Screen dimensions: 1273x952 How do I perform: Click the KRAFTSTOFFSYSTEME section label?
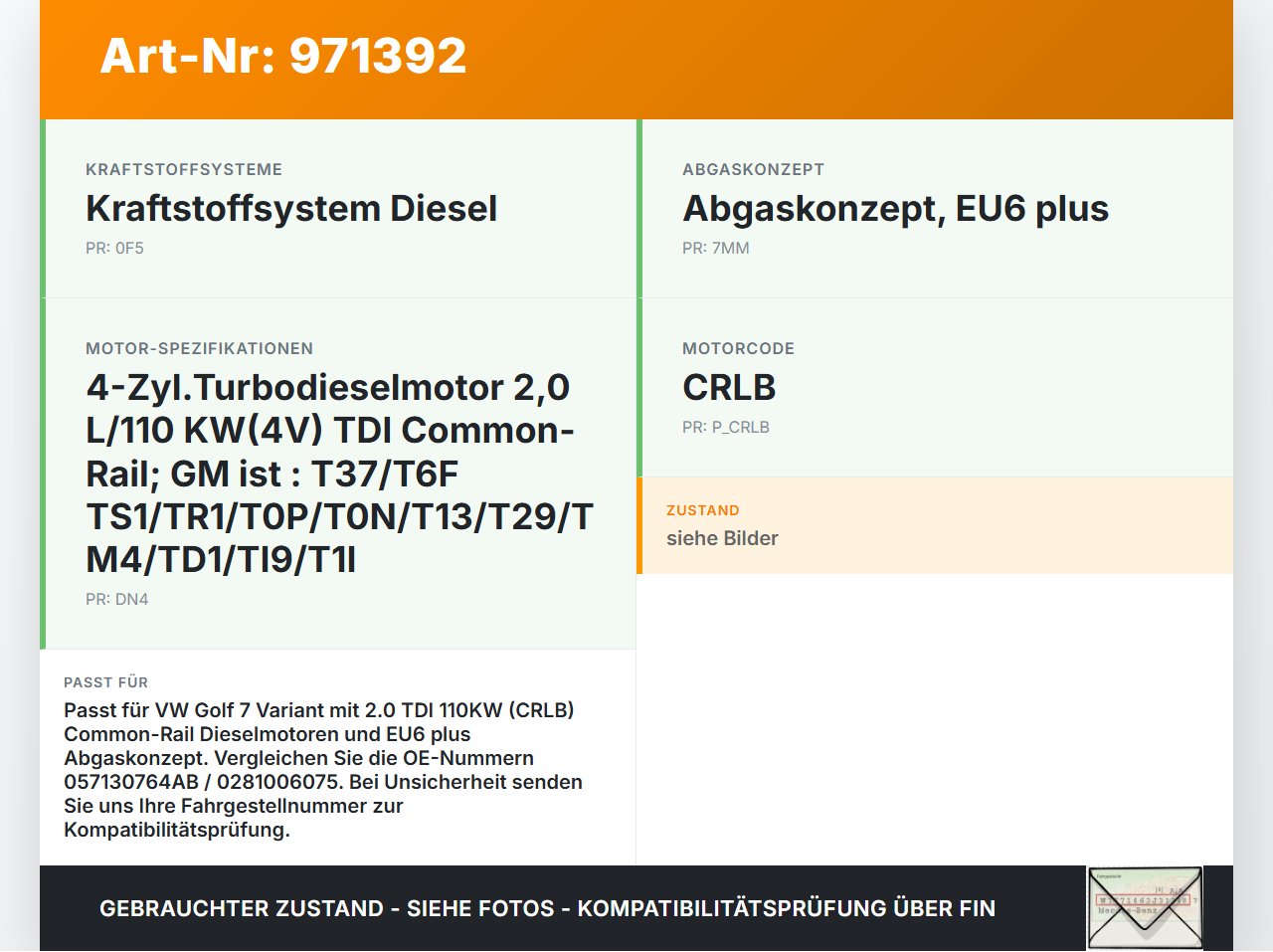click(184, 169)
